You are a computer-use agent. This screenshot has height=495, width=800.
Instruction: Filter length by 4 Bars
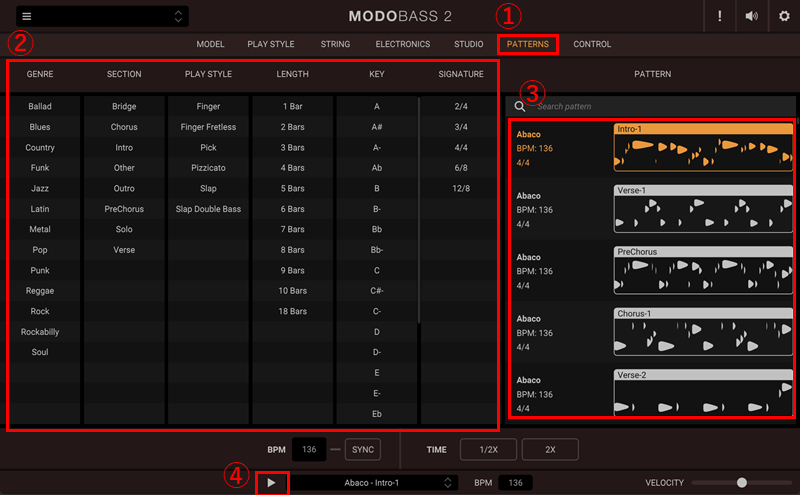pyautogui.click(x=292, y=168)
